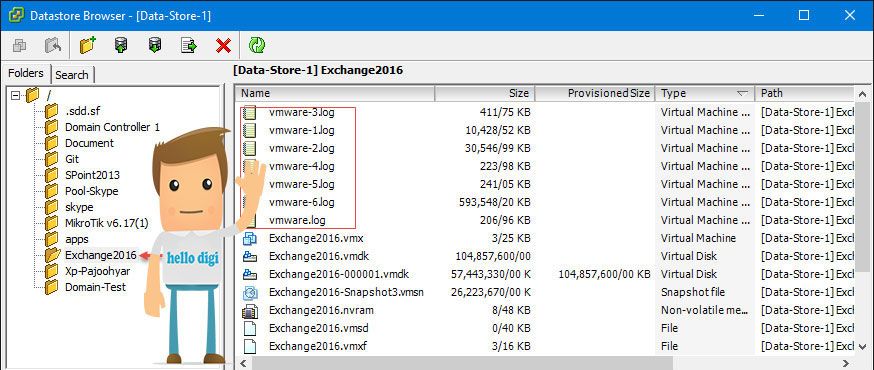Viewport: 874px width, 370px height.
Task: Select the apps folder
Action: click(x=76, y=239)
